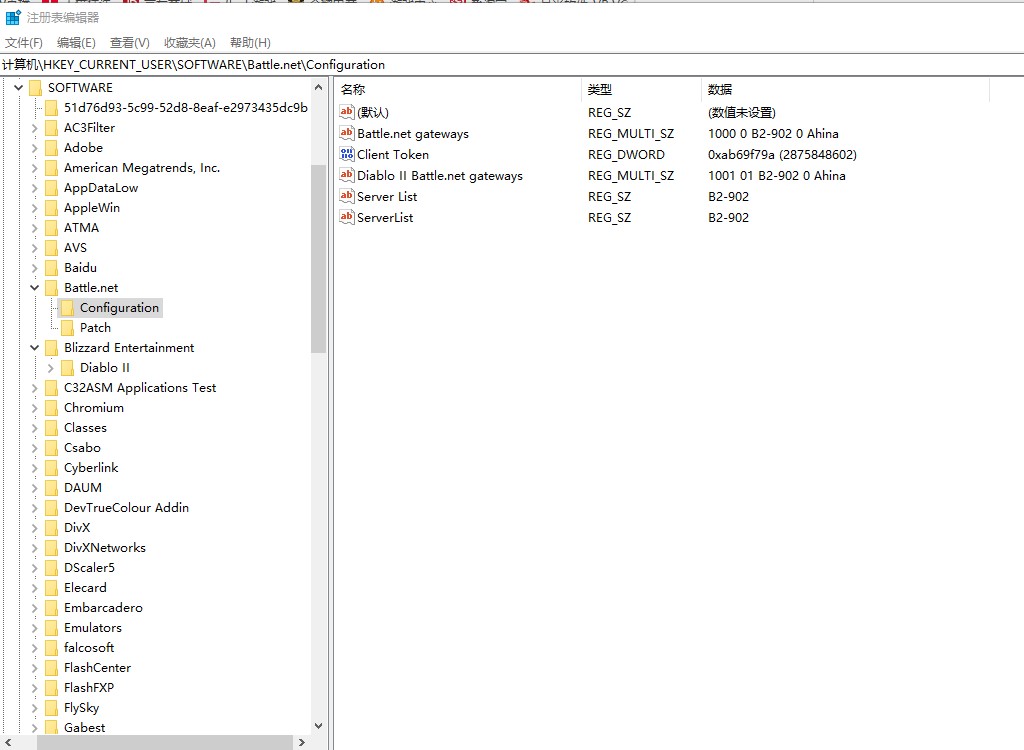Open the 帮助(H) menu
This screenshot has width=1024, height=750.
250,42
